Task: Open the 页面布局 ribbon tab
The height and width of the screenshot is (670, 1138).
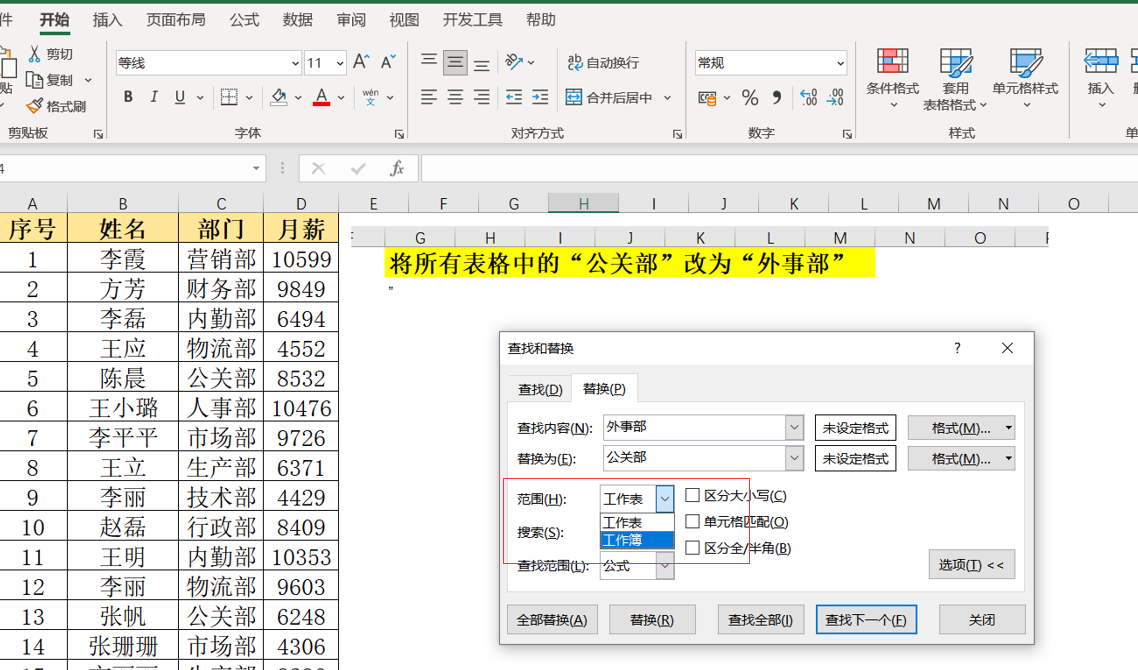Action: [x=176, y=20]
